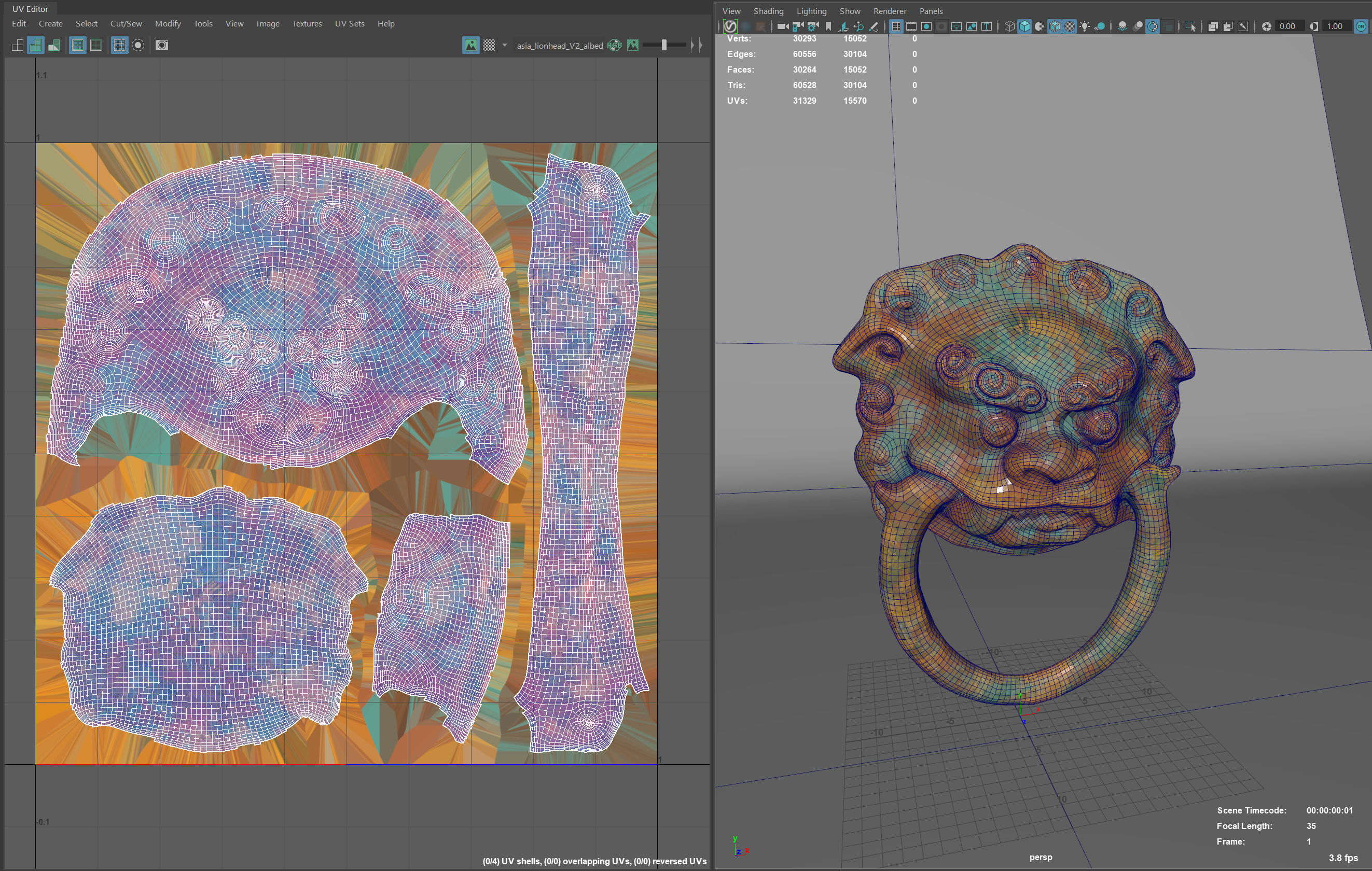This screenshot has height=871, width=1372.
Task: Click the camera bookmarks icon
Action: point(828,26)
